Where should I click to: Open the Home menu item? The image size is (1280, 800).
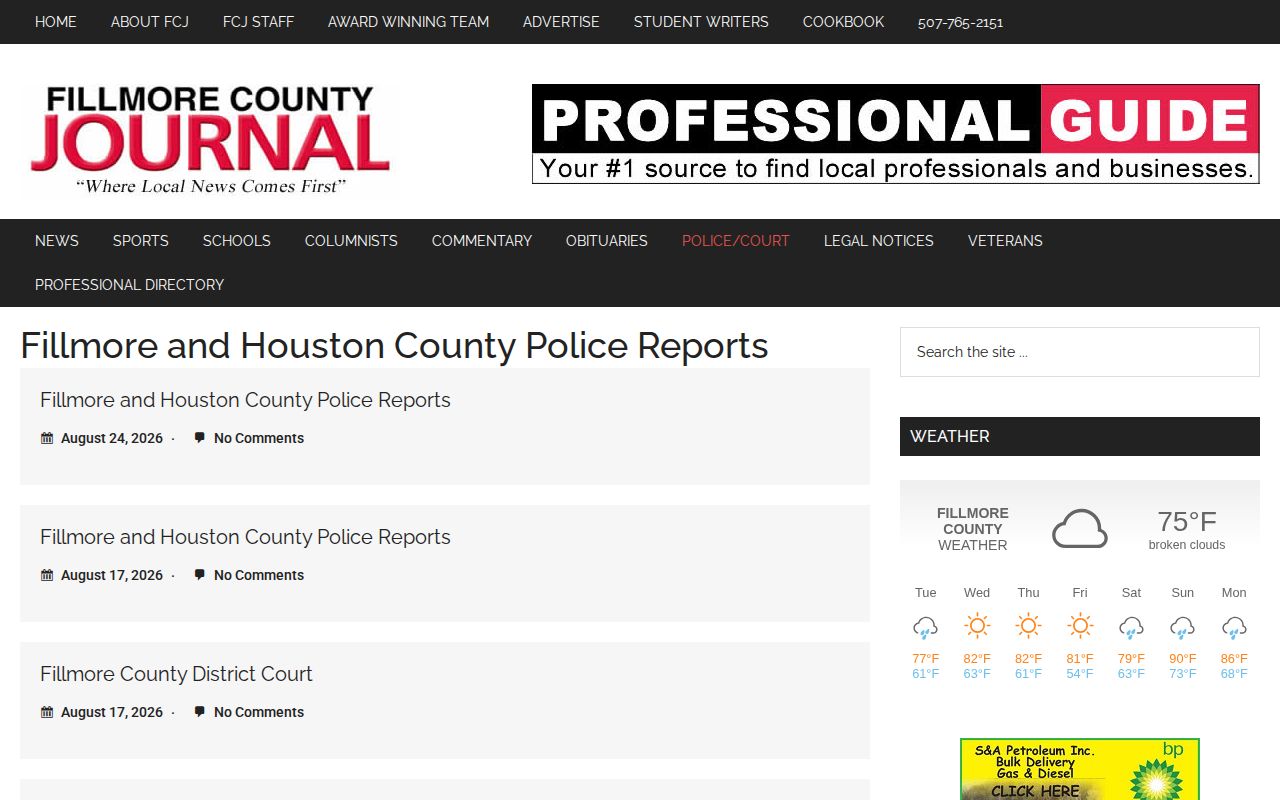point(56,22)
